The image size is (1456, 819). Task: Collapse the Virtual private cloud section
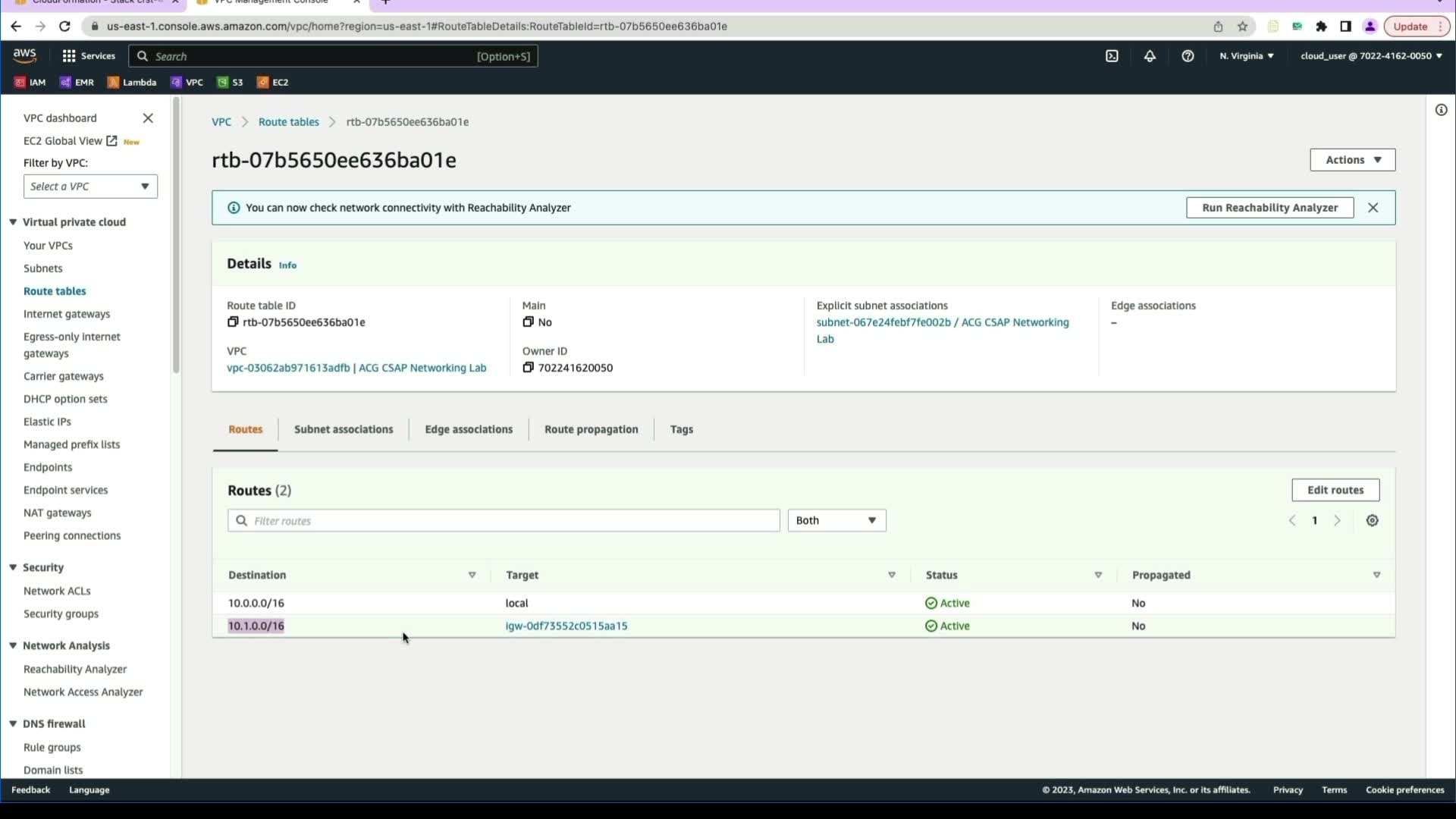(13, 222)
